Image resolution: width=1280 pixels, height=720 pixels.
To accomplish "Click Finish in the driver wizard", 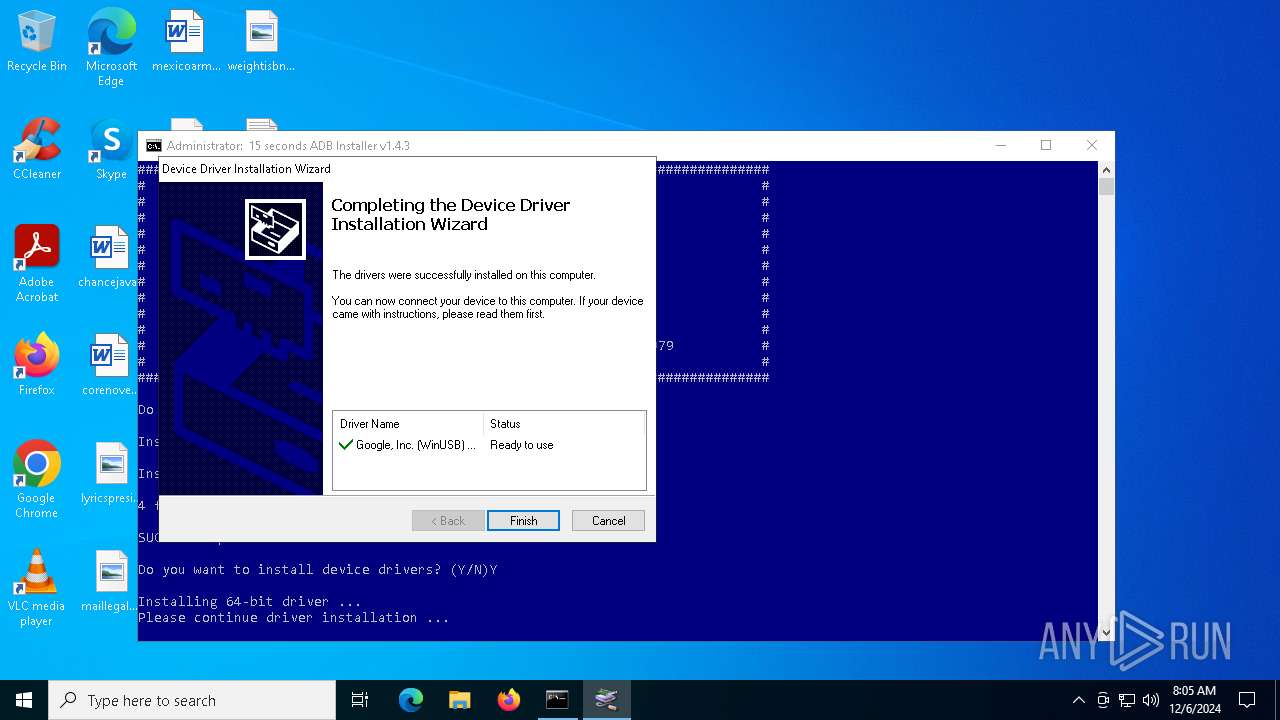I will pos(523,520).
